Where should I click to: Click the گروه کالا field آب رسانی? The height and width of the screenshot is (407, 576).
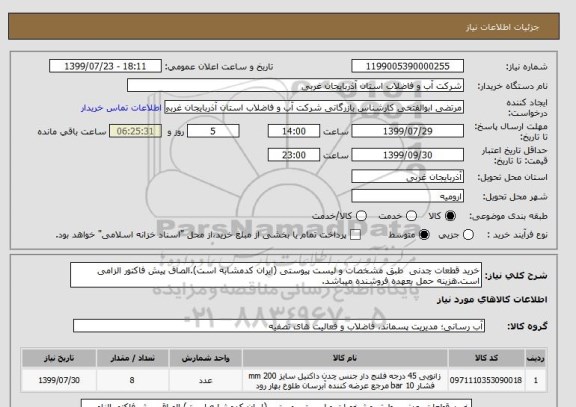[279, 326]
